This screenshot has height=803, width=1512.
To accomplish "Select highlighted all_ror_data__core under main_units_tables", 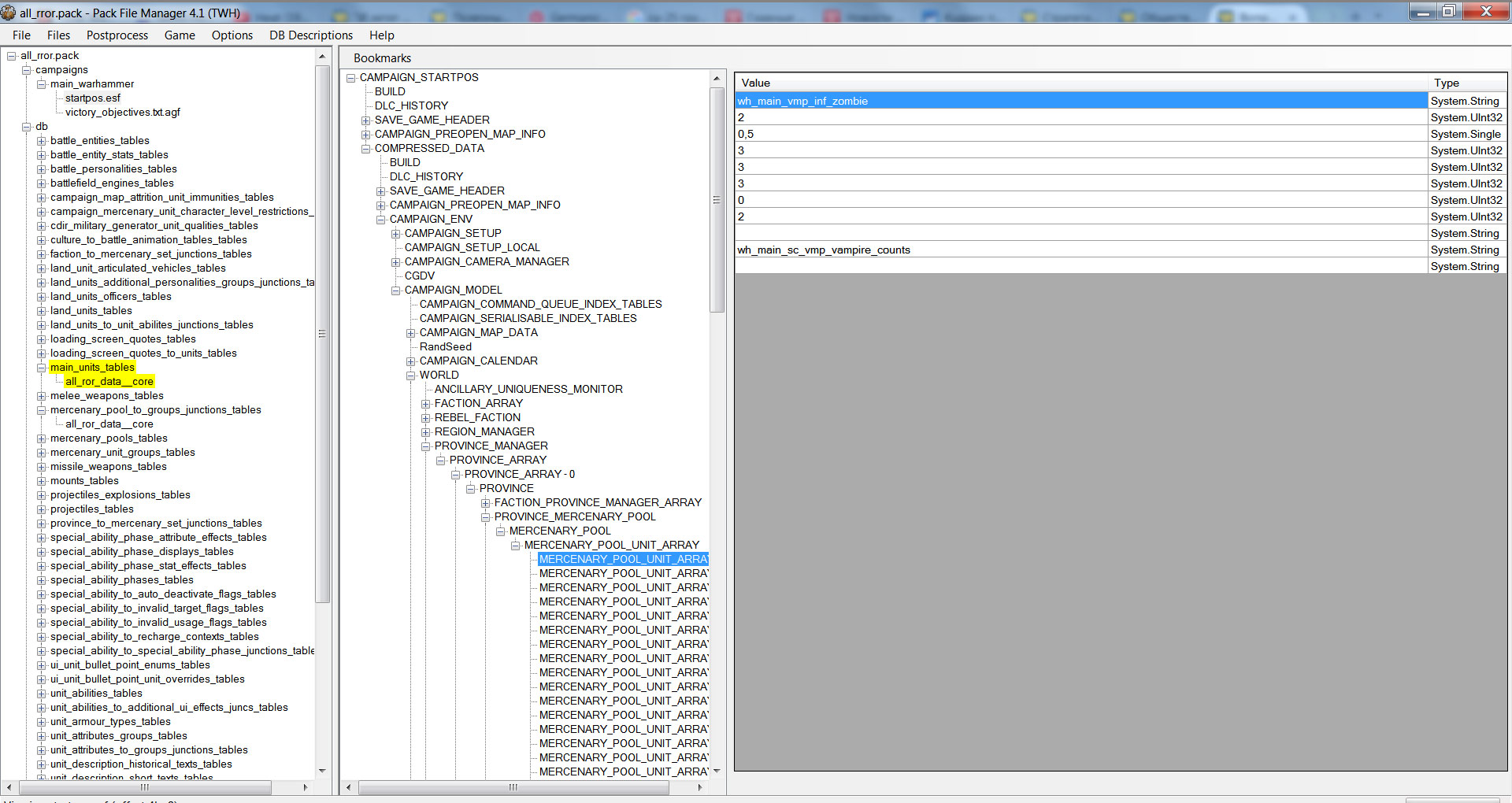I will pos(109,382).
